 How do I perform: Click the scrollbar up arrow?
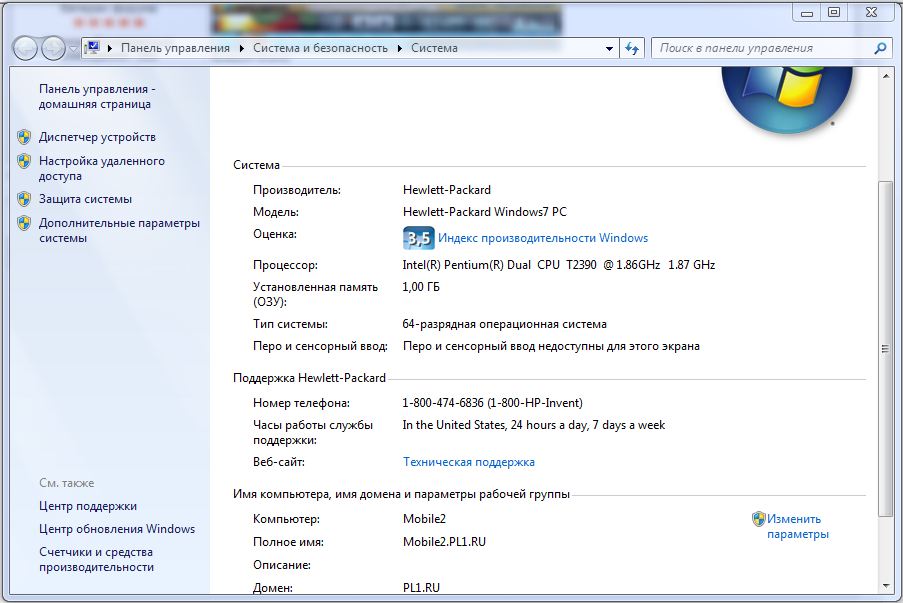click(886, 75)
